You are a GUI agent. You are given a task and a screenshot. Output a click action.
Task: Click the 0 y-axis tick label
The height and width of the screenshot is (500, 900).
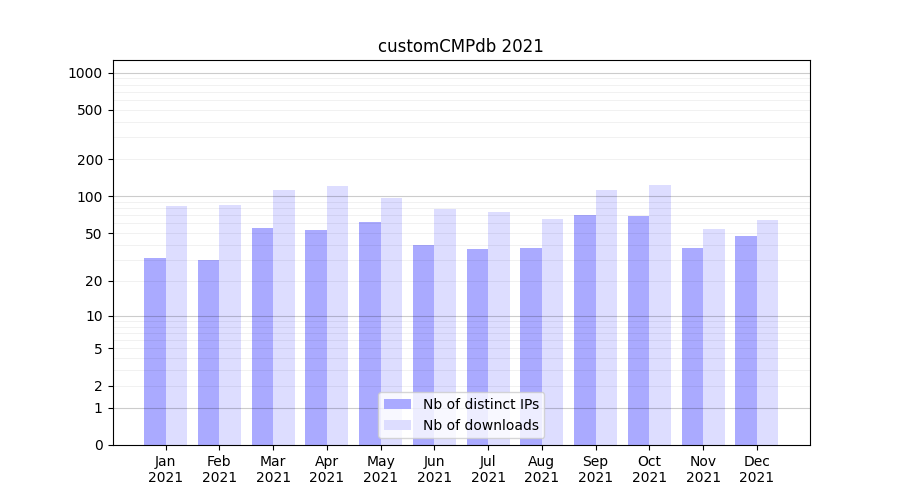tap(98, 445)
